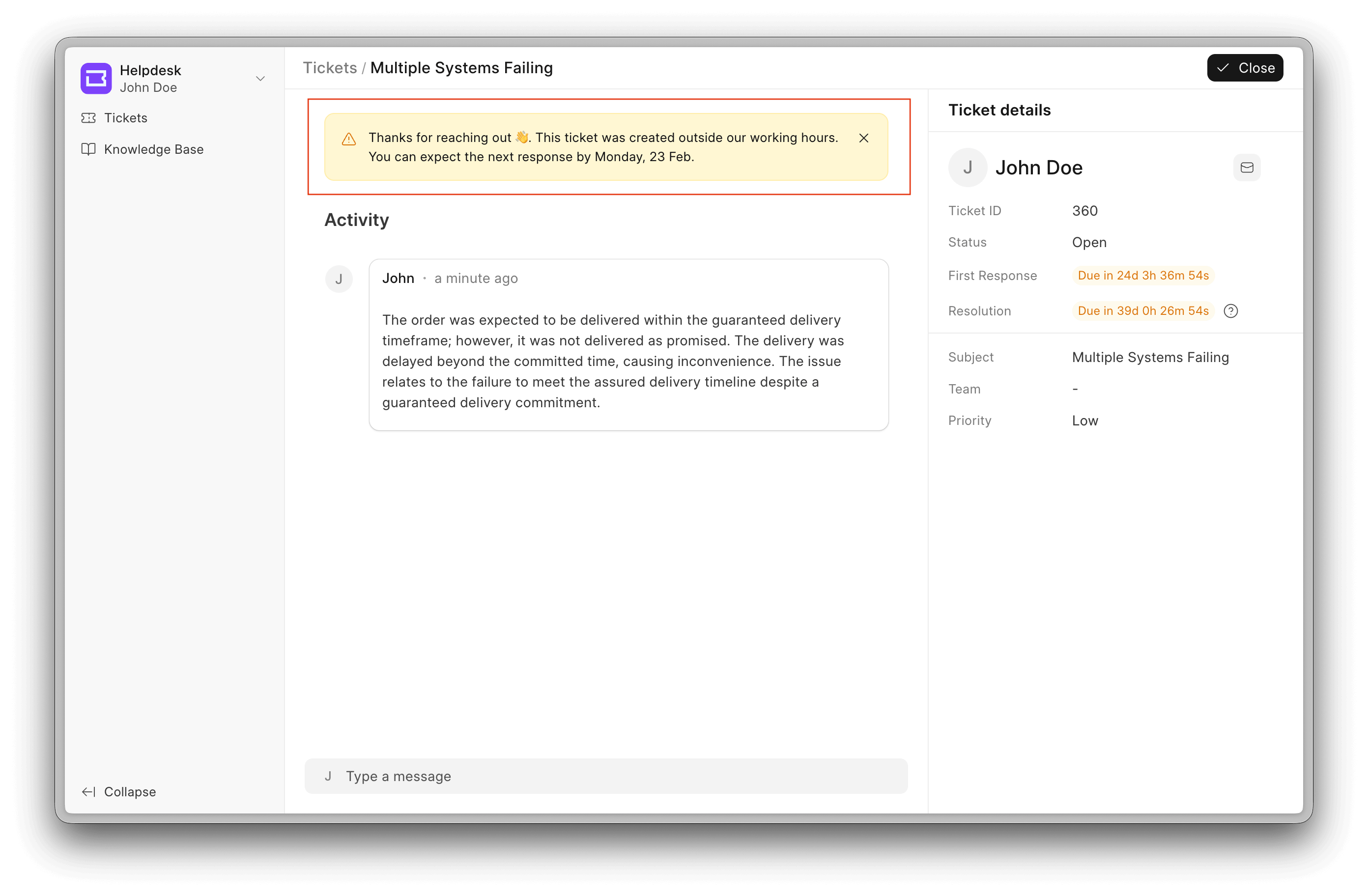This screenshot has width=1368, height=896.
Task: Click the Collapse arrow icon
Action: coord(88,791)
